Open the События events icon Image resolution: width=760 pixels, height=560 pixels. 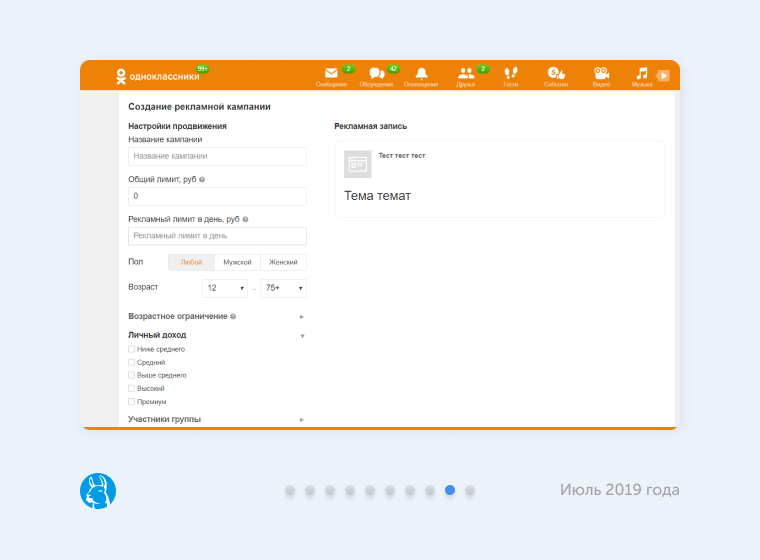(x=556, y=74)
